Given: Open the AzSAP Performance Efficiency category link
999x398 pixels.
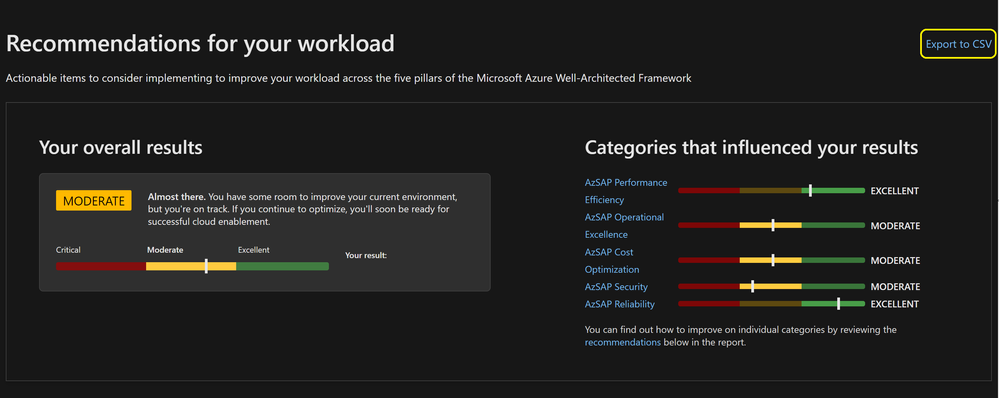Looking at the screenshot, I should 626,191.
